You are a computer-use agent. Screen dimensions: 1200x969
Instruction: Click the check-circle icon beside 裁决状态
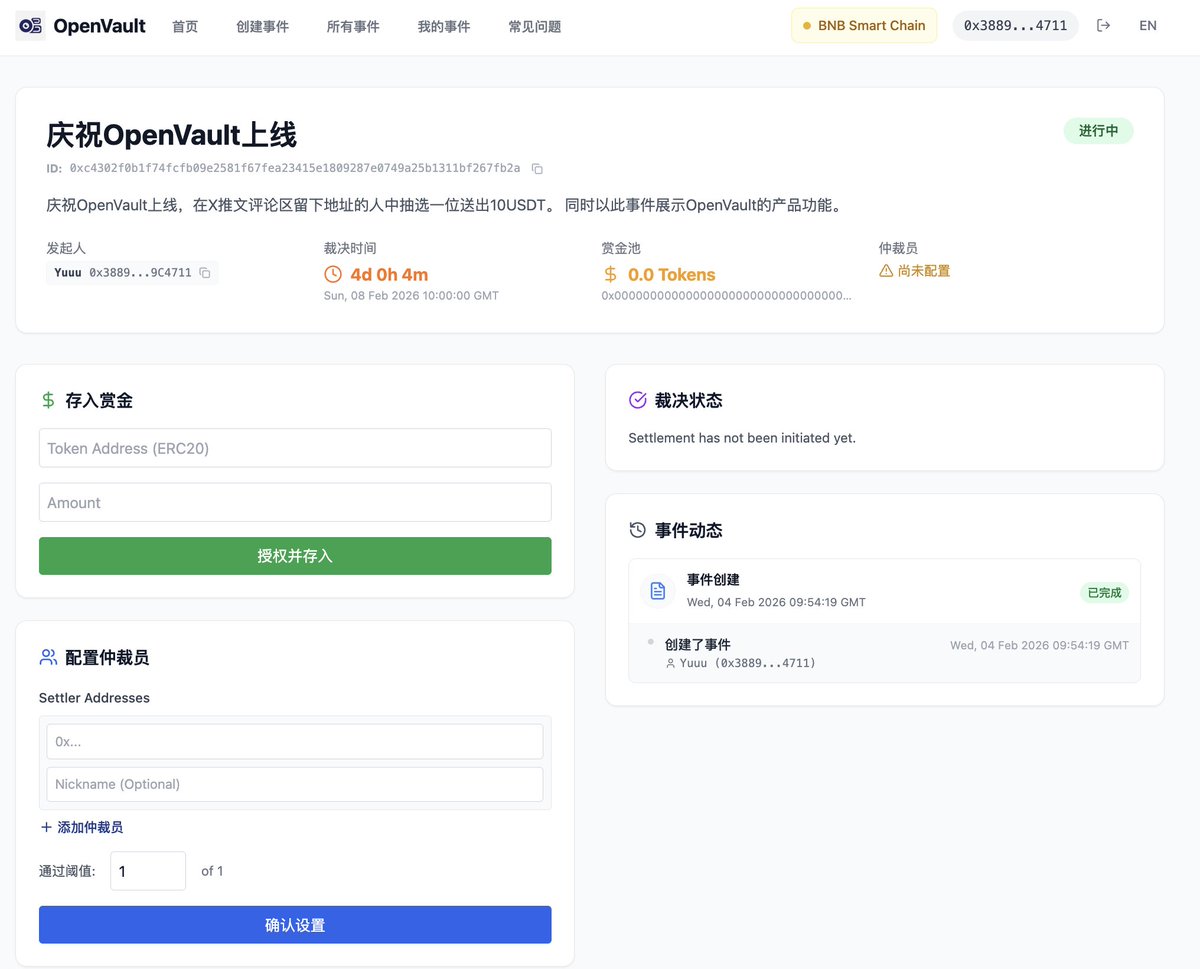click(x=638, y=400)
